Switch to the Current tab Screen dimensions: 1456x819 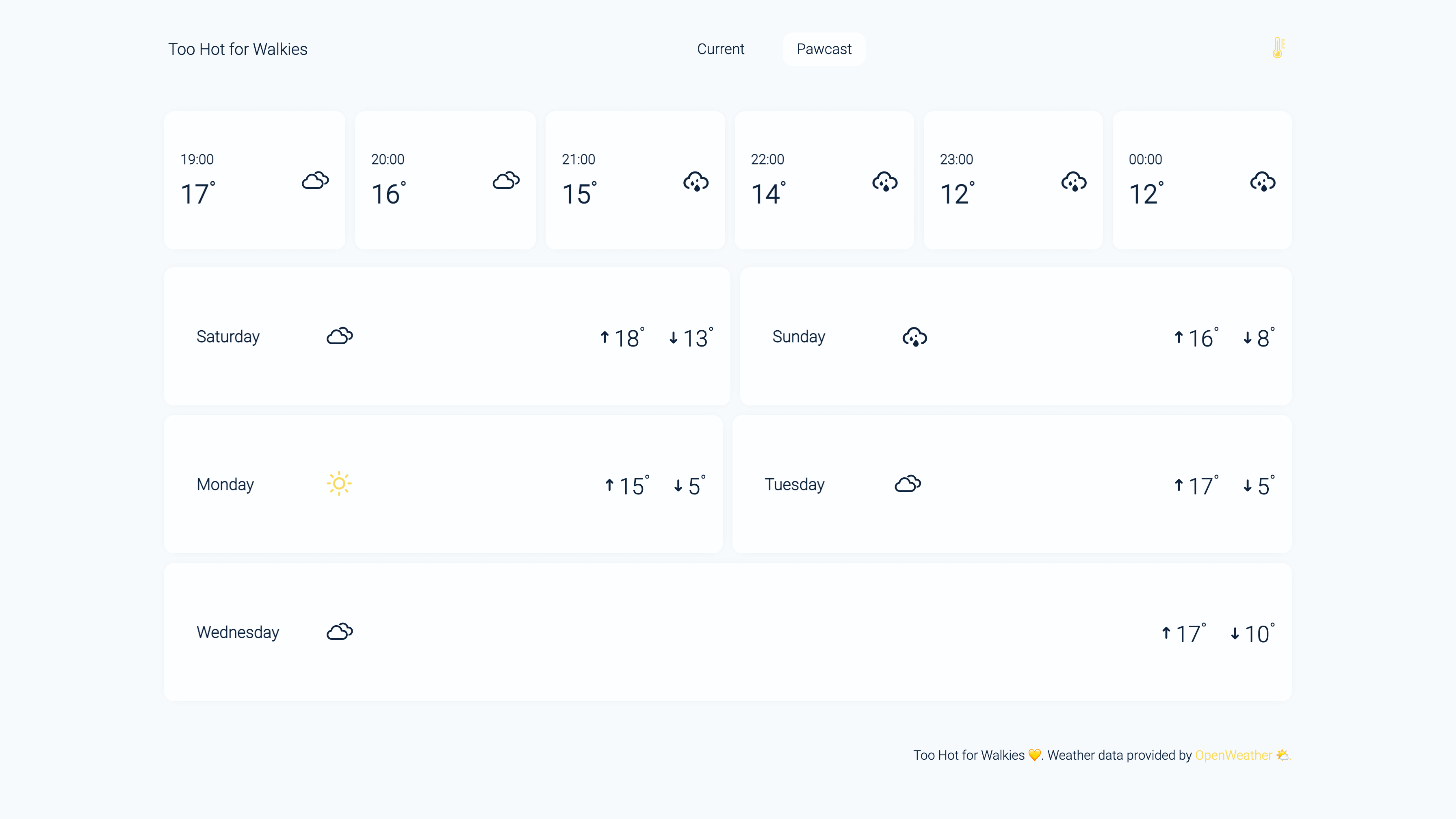[720, 49]
